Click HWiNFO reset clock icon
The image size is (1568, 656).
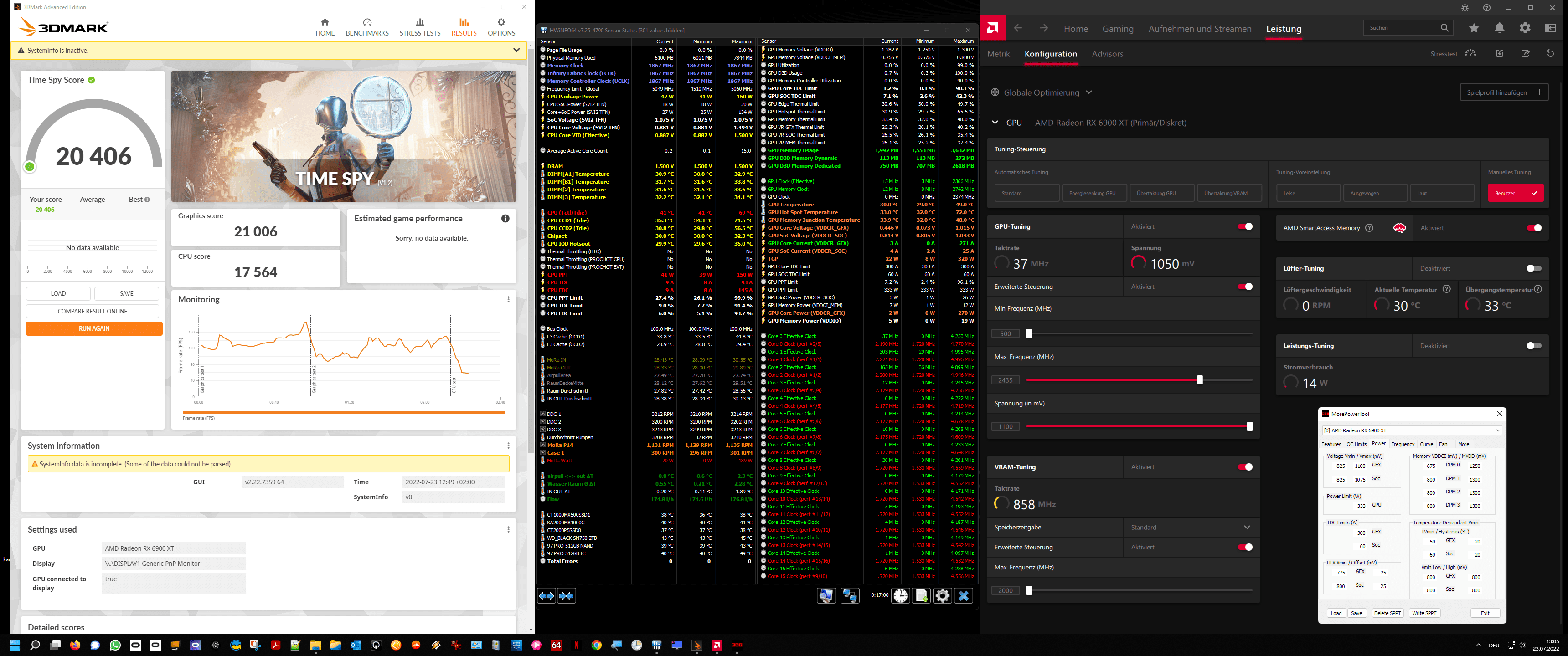[900, 596]
